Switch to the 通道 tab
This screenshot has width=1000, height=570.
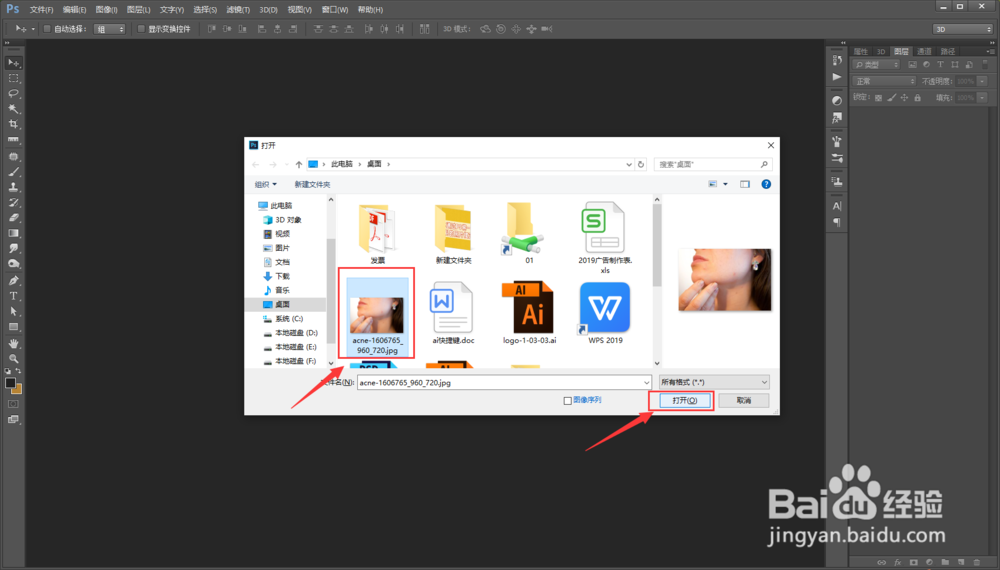[924, 52]
